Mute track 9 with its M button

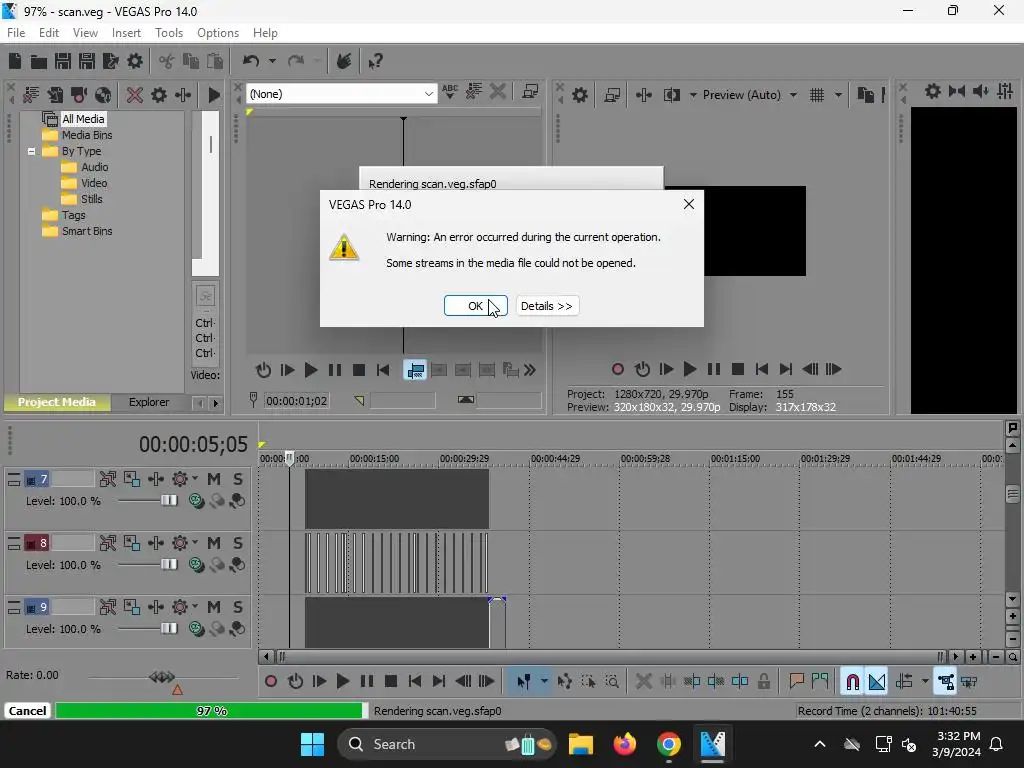click(x=214, y=607)
